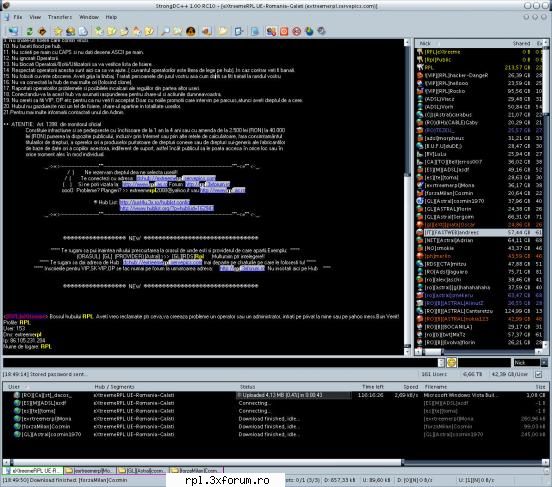552x487 pixels.
Task: Open ADL Search toolbar icon
Action: pyautogui.click(x=178, y=31)
